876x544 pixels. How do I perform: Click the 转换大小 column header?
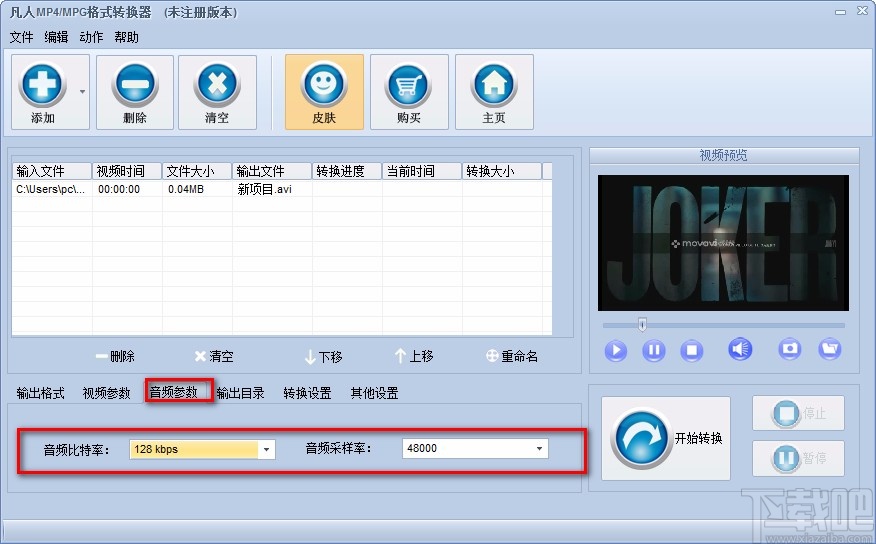coord(502,171)
